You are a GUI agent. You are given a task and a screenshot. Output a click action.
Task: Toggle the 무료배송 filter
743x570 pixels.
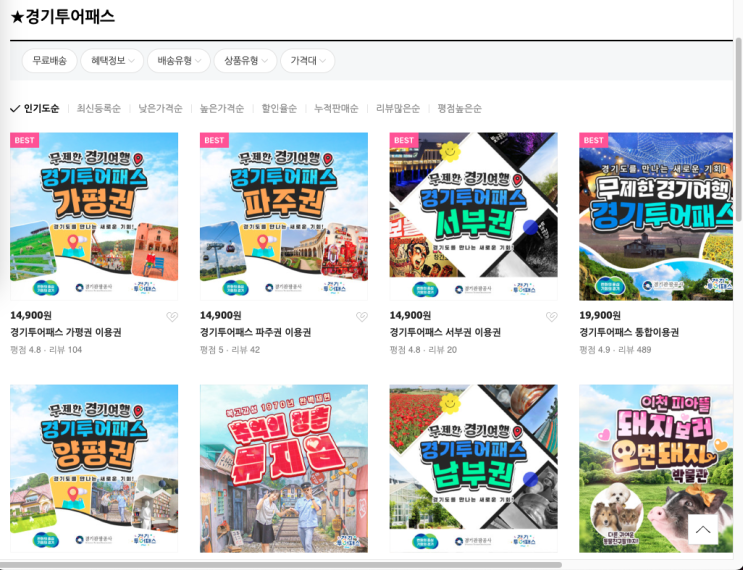49,61
